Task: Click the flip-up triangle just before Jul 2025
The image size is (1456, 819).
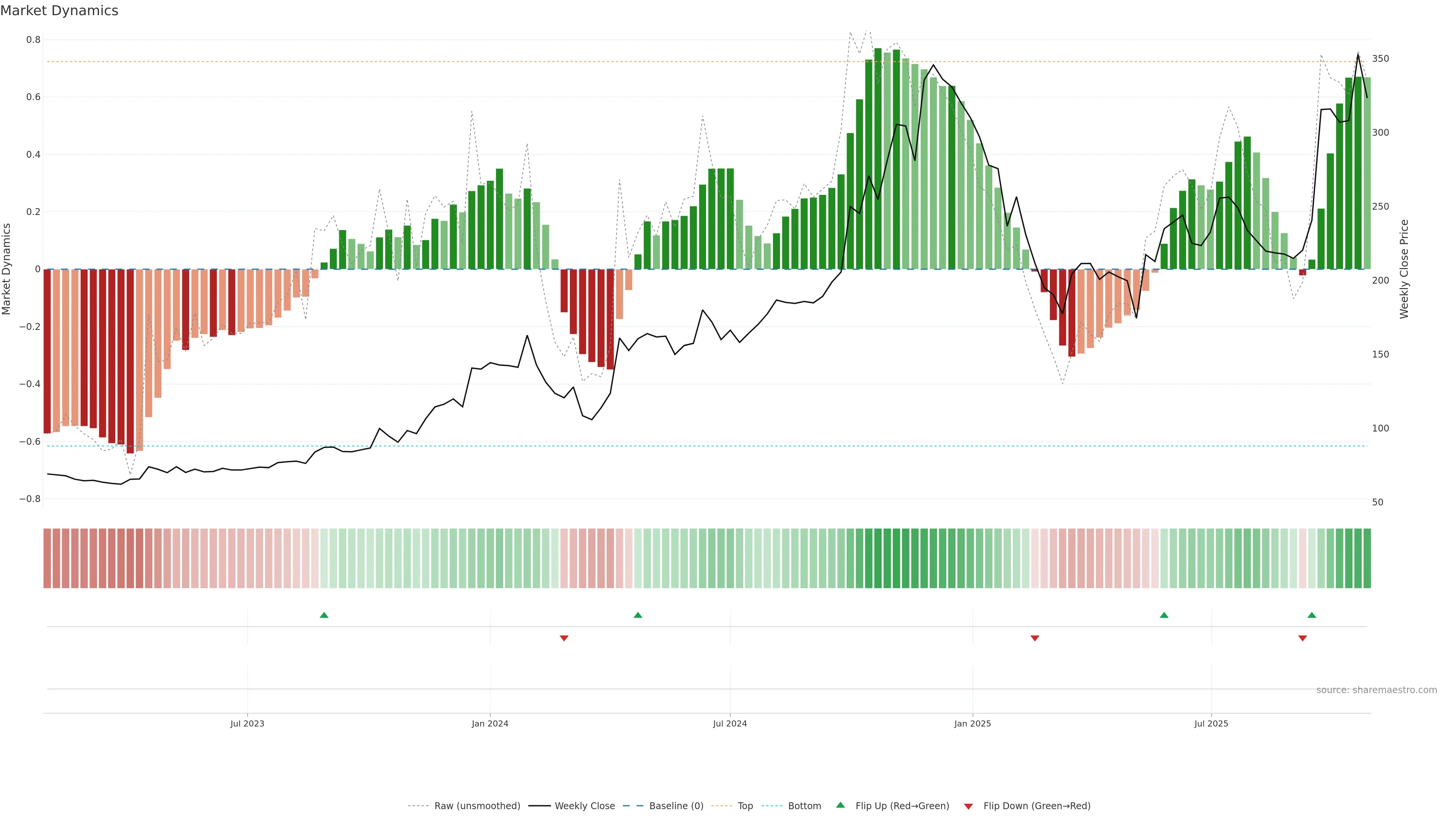Action: point(1164,615)
